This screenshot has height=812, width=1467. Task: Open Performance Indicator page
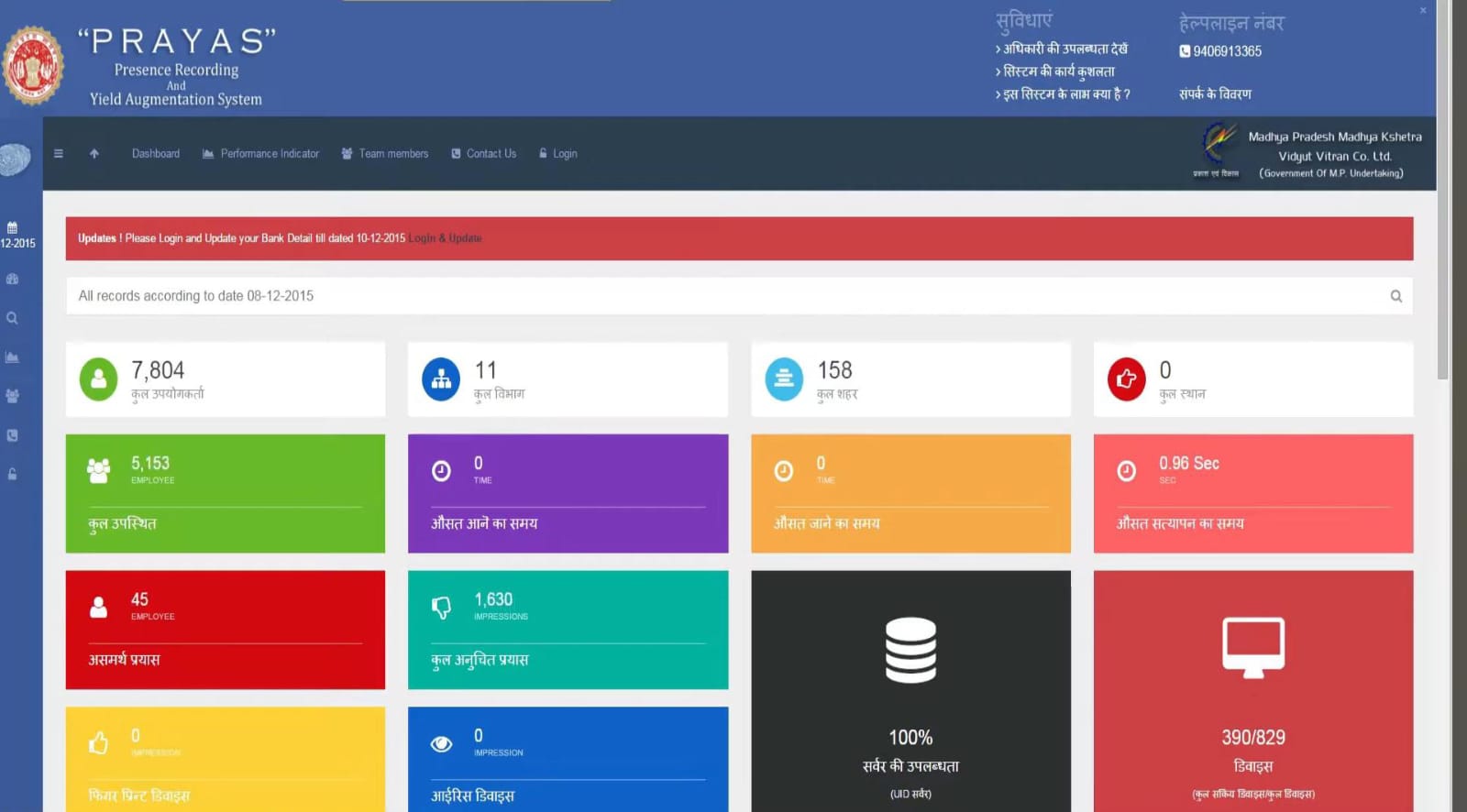(x=261, y=154)
